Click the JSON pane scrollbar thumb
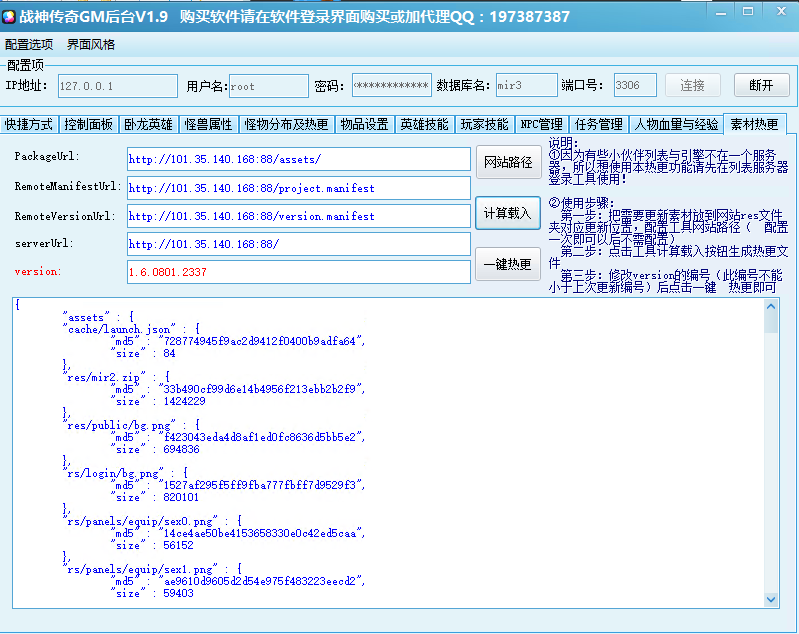 771,323
